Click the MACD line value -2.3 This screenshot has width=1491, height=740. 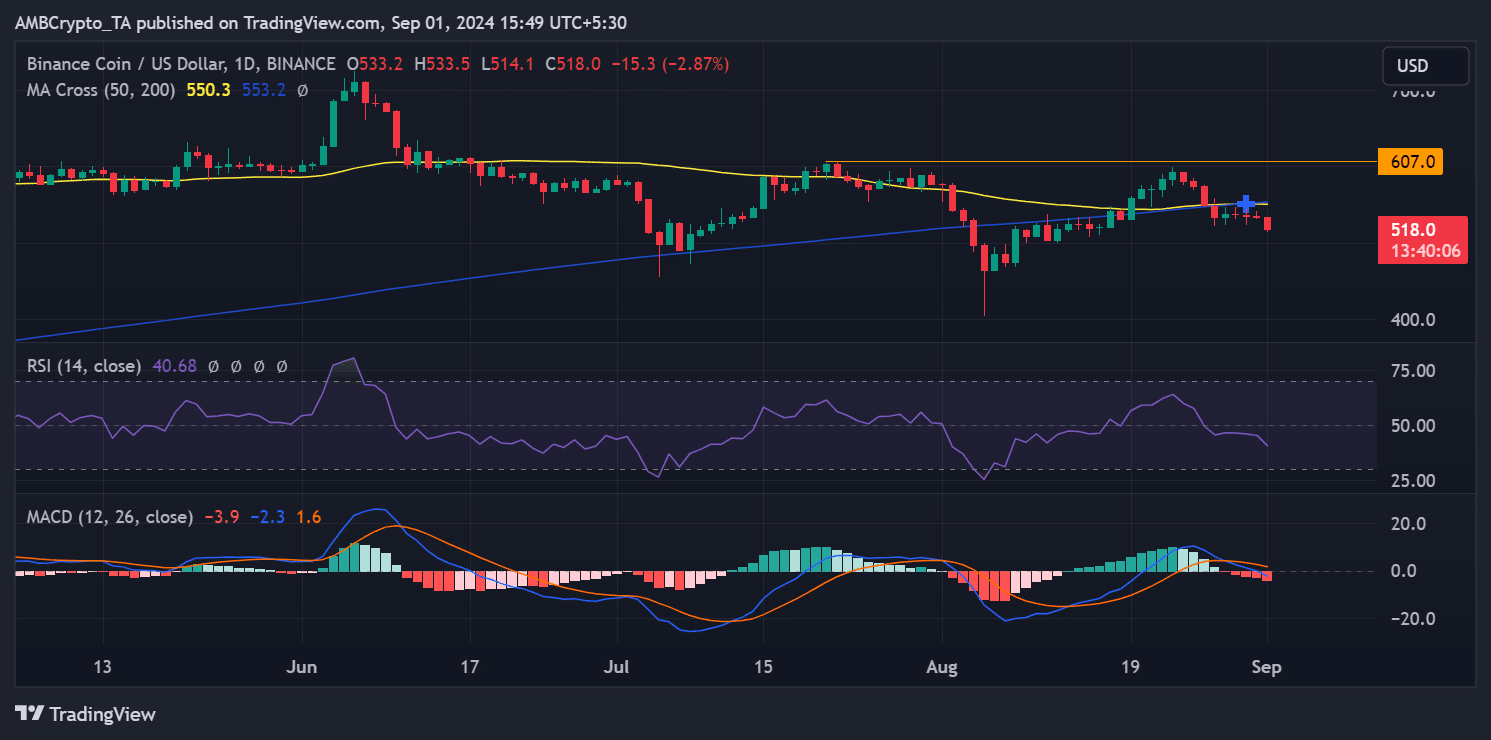(267, 517)
